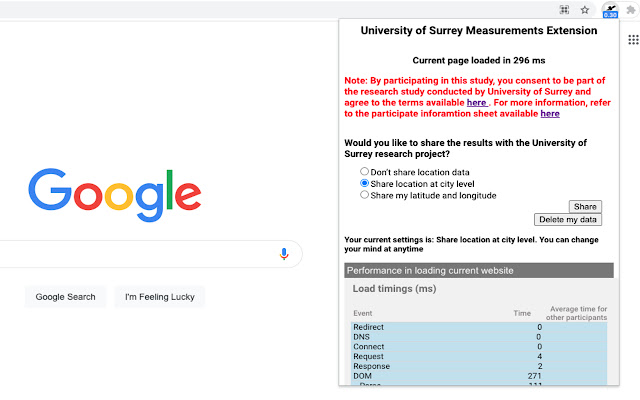Open the participant information sheet "here" link

point(550,114)
